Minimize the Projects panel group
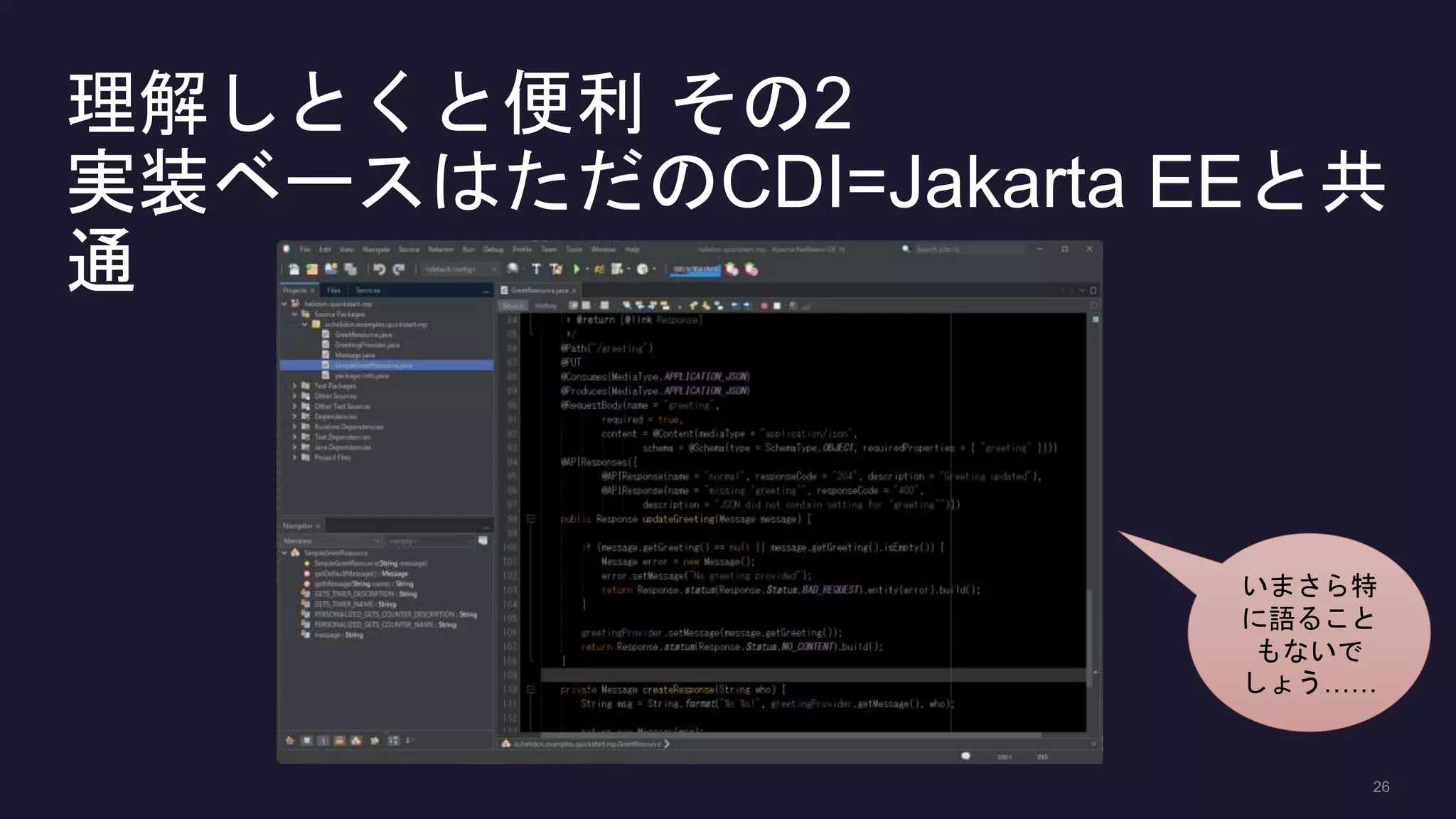 click(486, 291)
